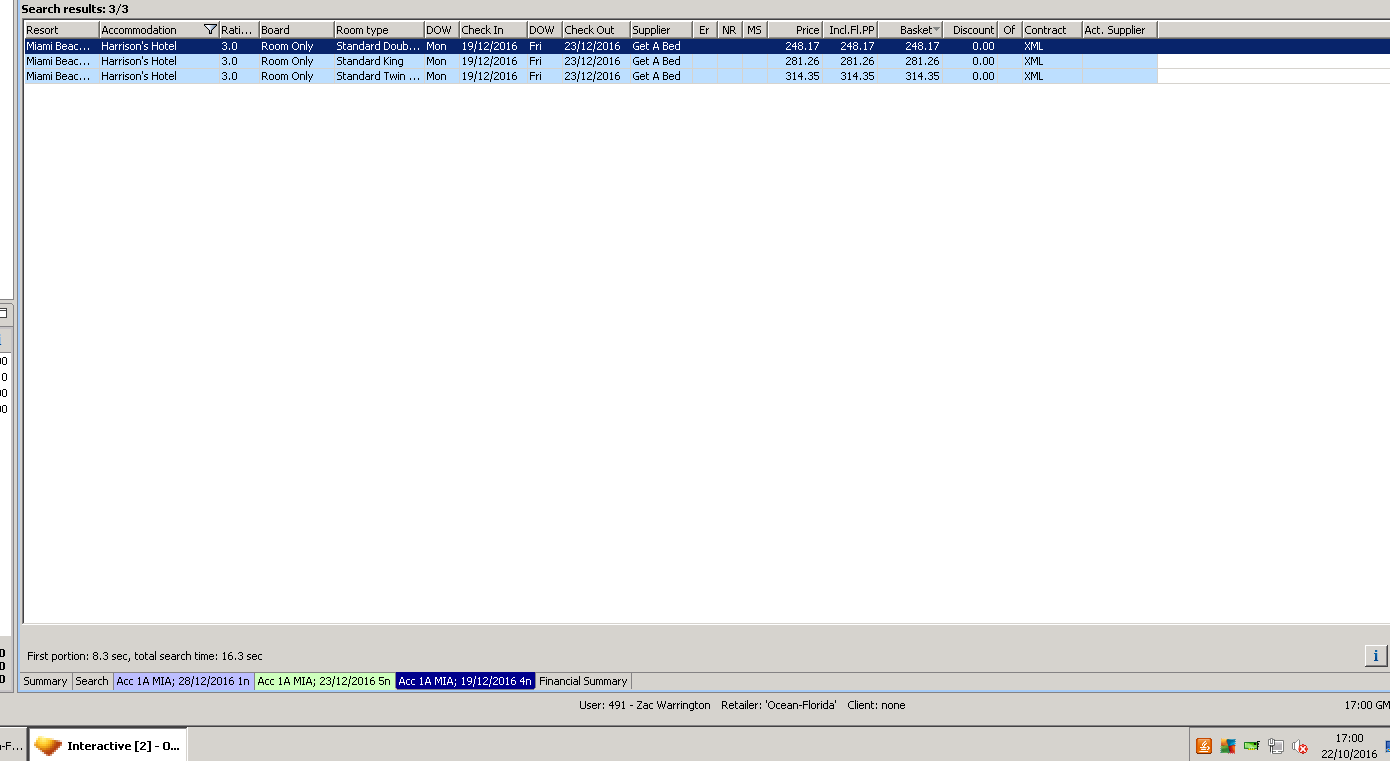
Task: Open the Acc 1A MIA; 23/12/2016 5n tab
Action: coord(324,681)
